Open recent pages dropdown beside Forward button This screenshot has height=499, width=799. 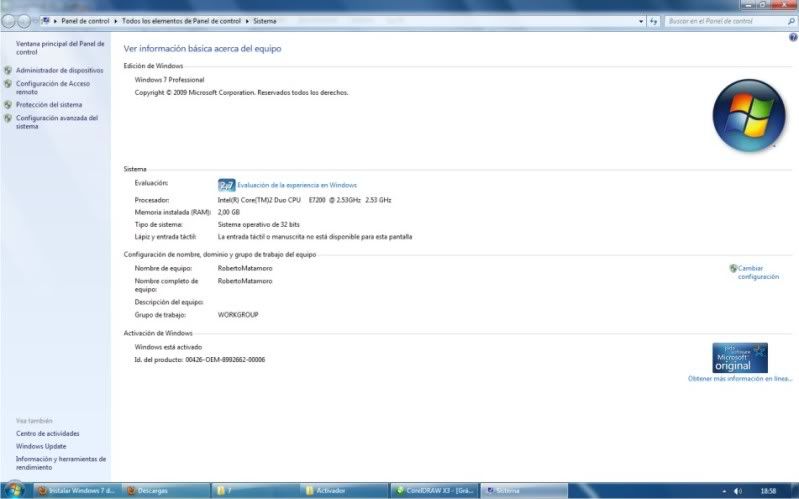[35, 21]
